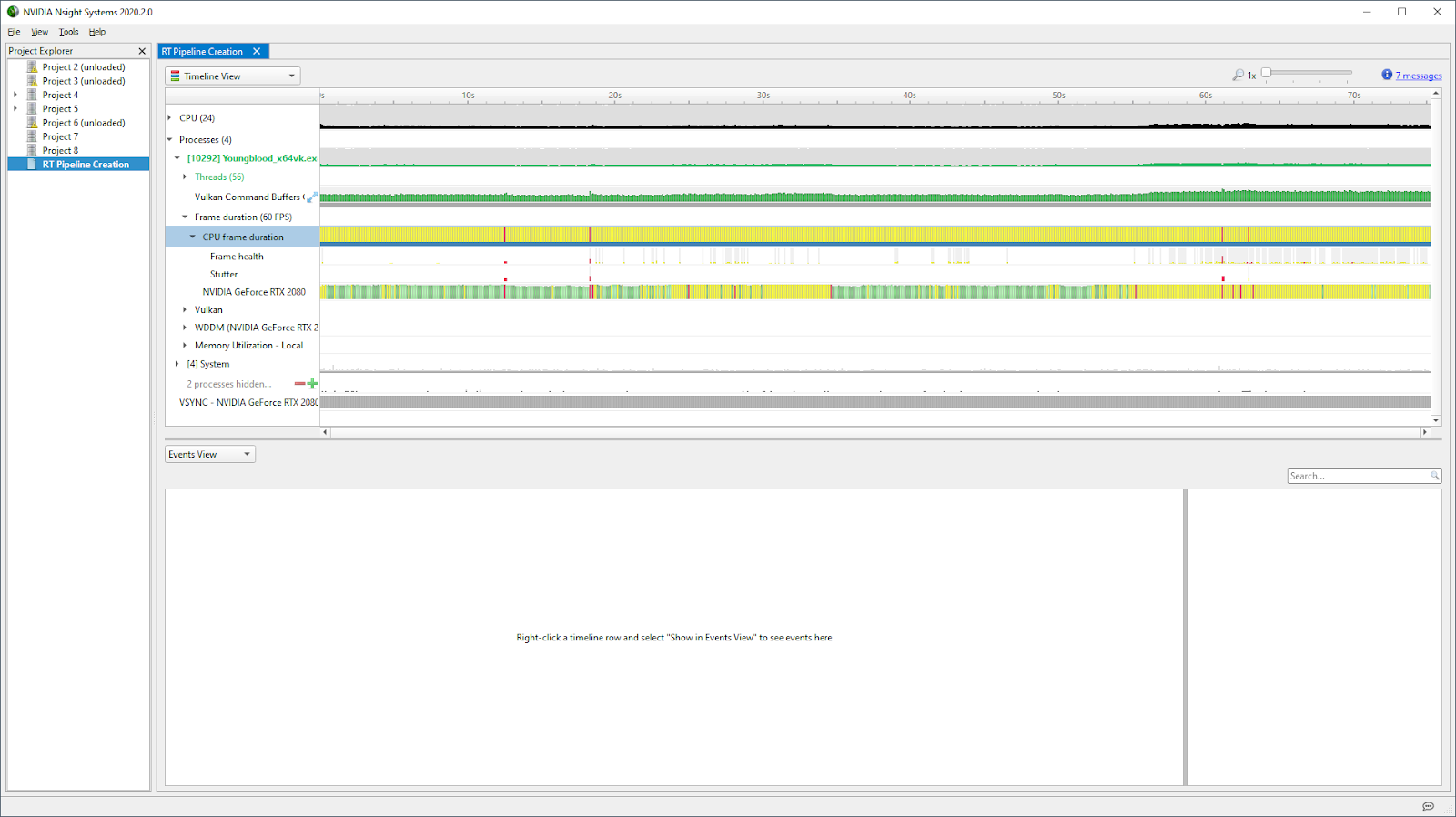This screenshot has height=817, width=1456.
Task: Click the green plus to show hidden processes
Action: [x=312, y=384]
